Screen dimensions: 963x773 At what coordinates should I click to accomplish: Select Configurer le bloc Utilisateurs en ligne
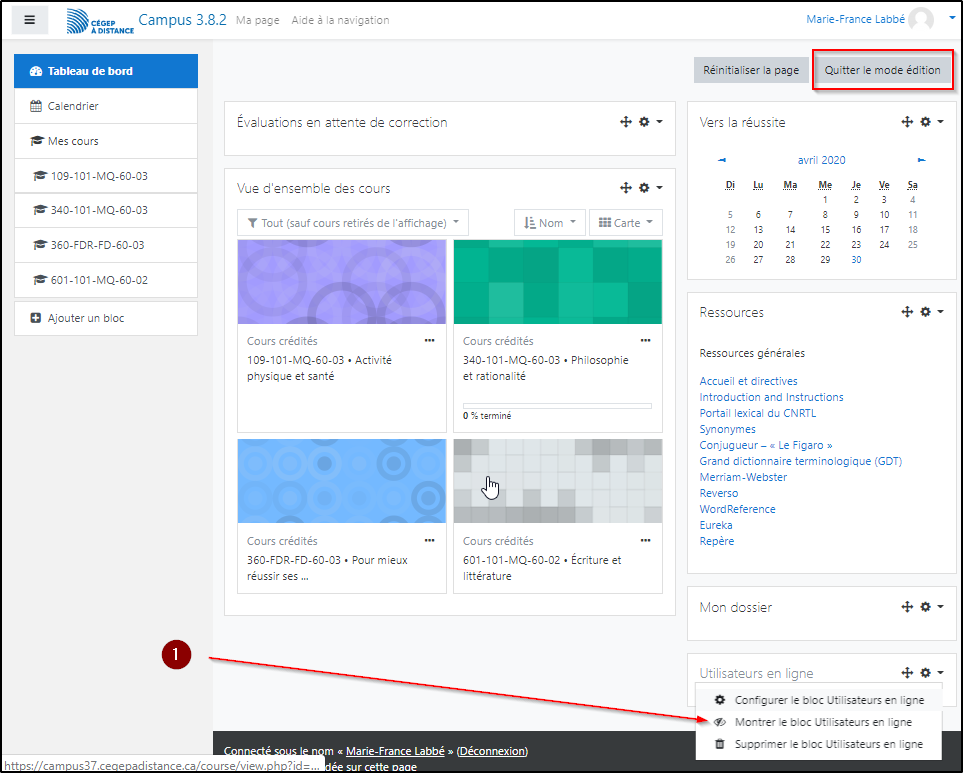click(828, 700)
